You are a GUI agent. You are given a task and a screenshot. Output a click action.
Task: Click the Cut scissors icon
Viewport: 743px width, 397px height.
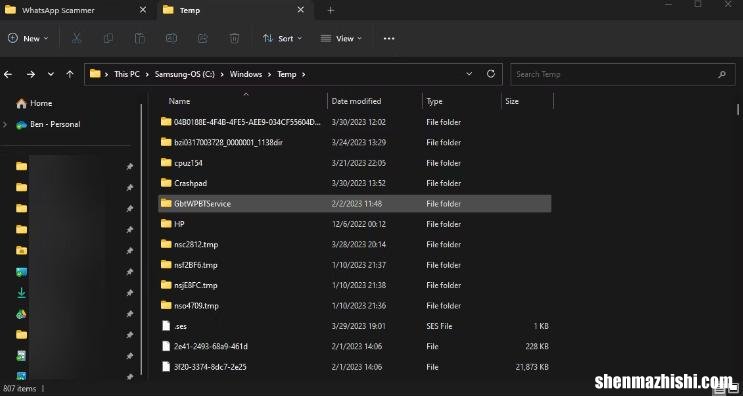[76, 38]
